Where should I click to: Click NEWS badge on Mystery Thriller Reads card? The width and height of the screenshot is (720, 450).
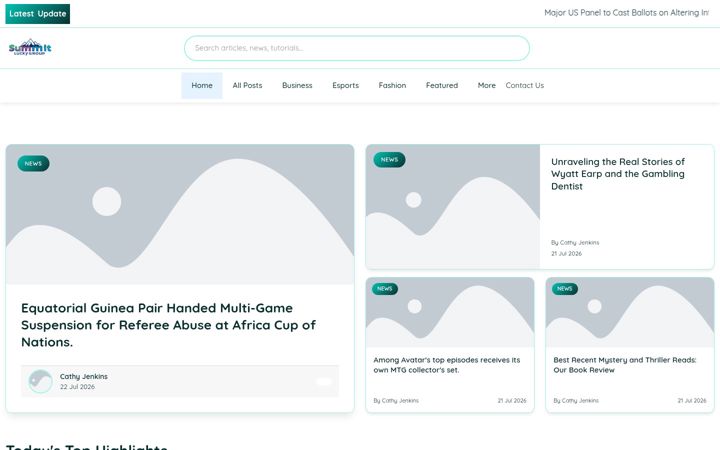click(565, 289)
